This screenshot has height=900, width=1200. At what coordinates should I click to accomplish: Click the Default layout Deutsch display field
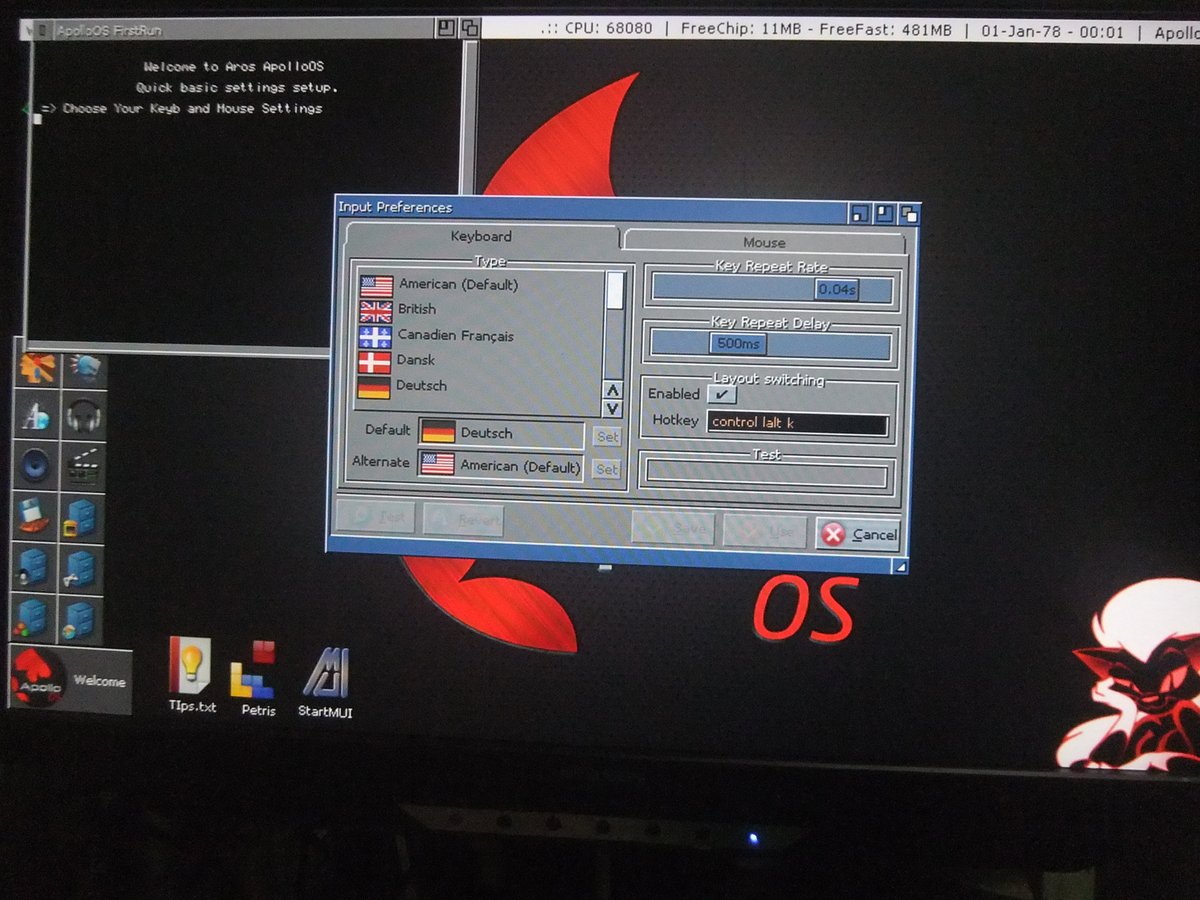[x=501, y=433]
